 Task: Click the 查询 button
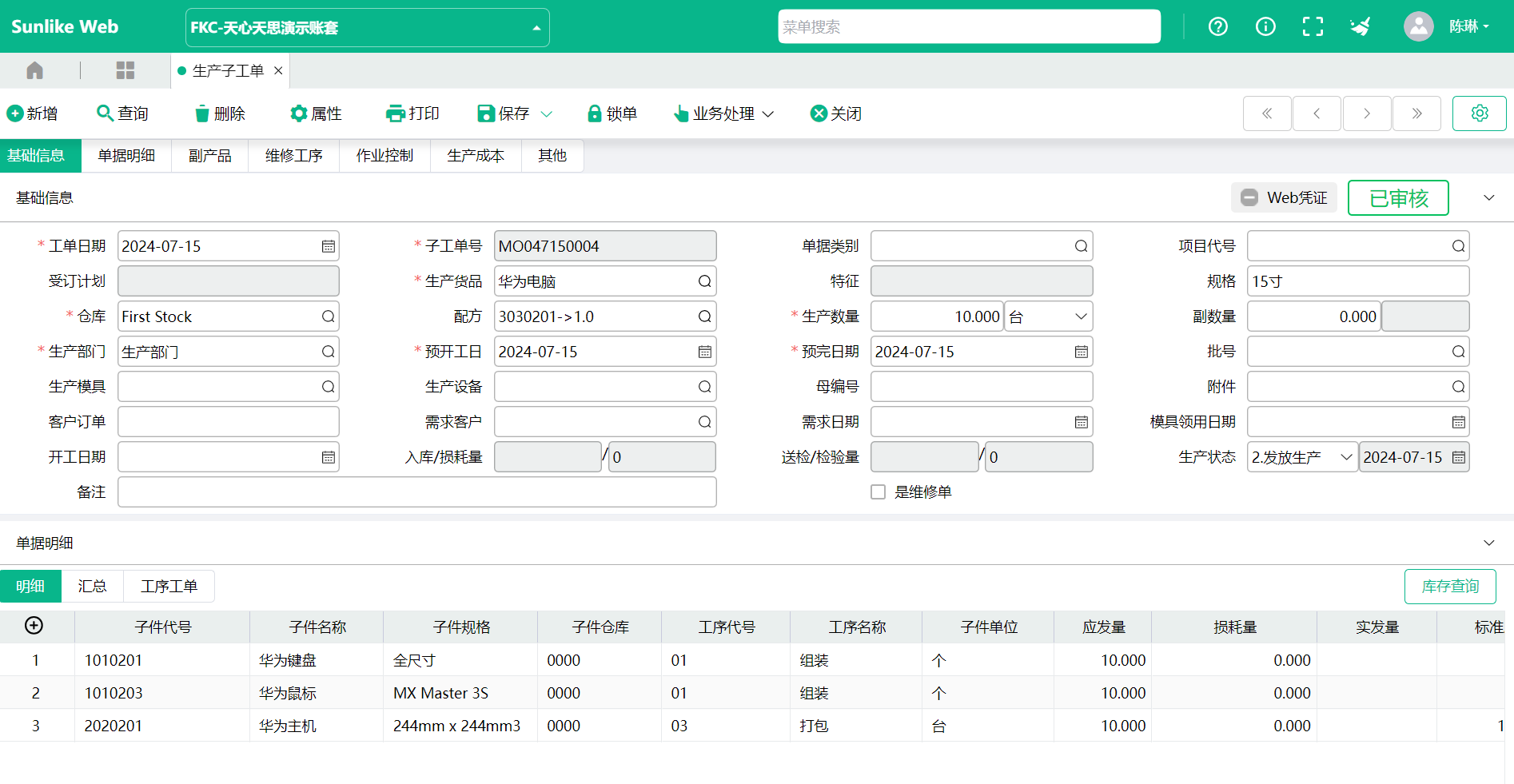tap(122, 114)
